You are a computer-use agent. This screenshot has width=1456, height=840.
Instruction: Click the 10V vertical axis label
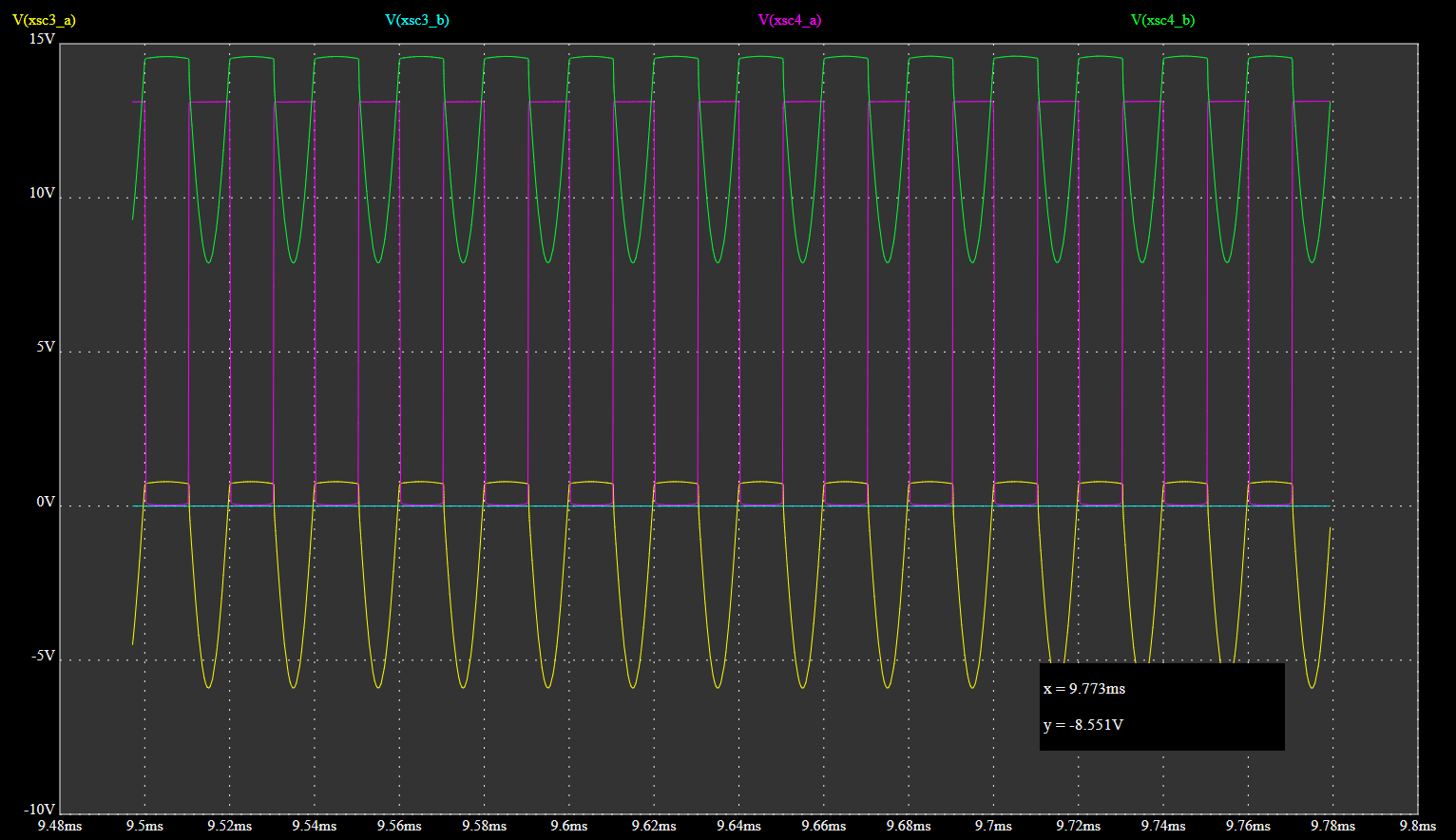[x=42, y=193]
